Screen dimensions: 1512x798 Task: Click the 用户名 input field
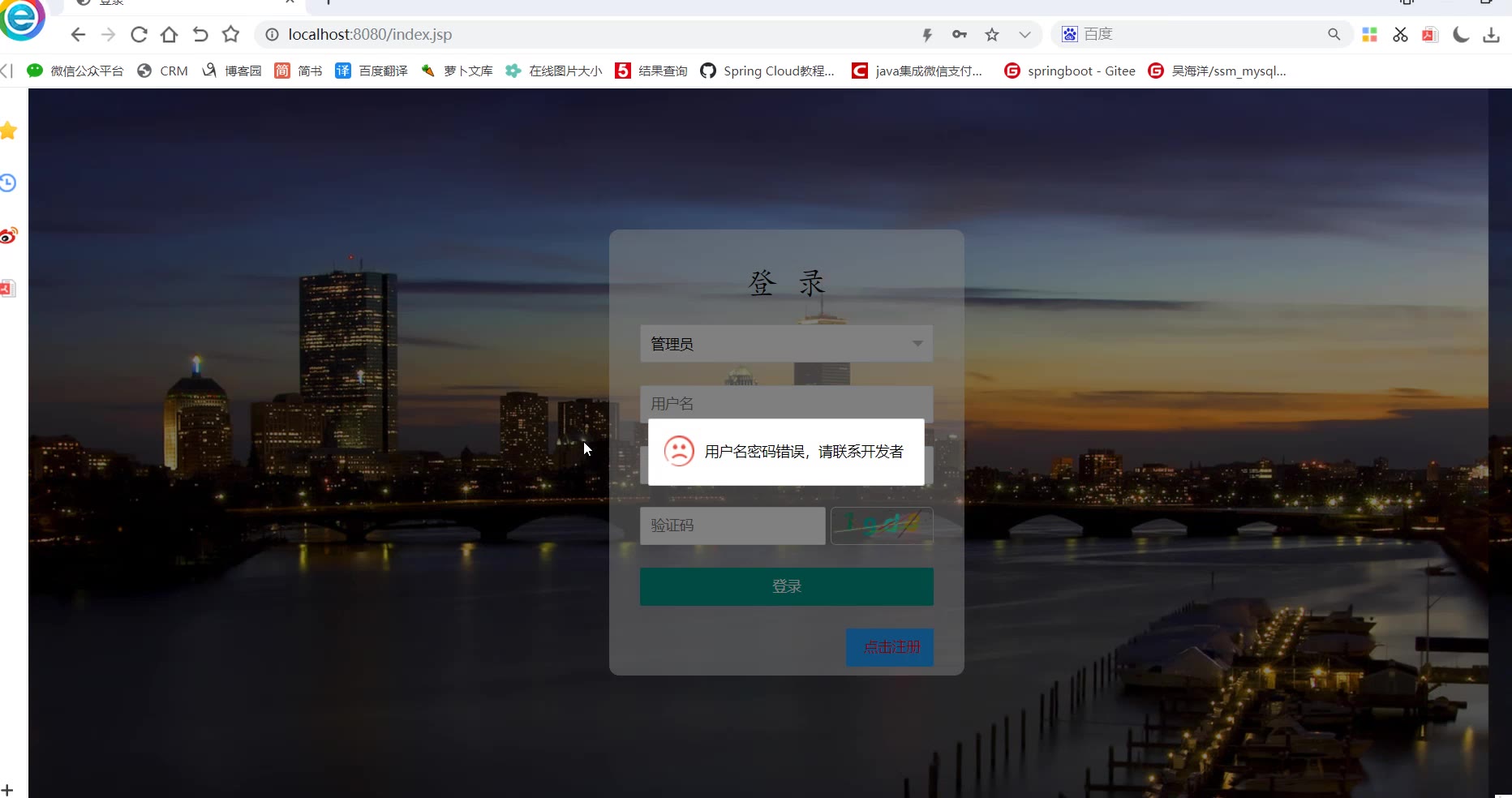(786, 403)
